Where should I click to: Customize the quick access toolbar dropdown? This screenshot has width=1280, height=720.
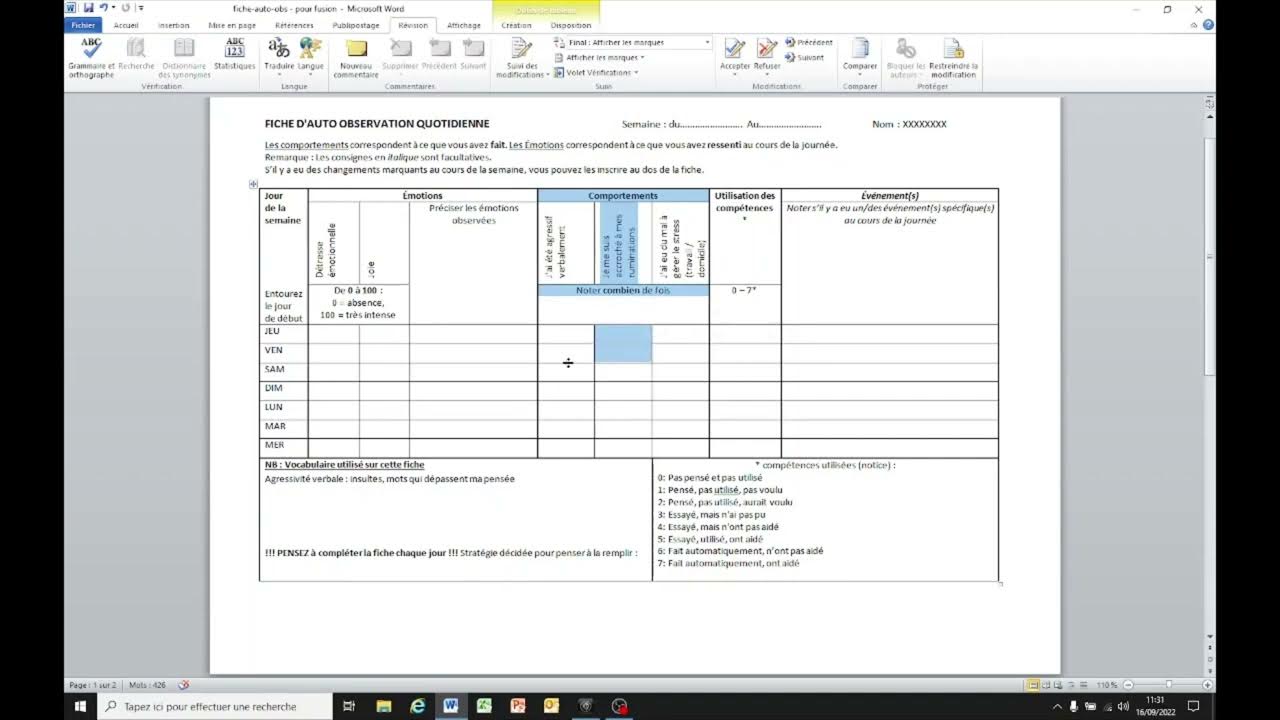tap(141, 8)
